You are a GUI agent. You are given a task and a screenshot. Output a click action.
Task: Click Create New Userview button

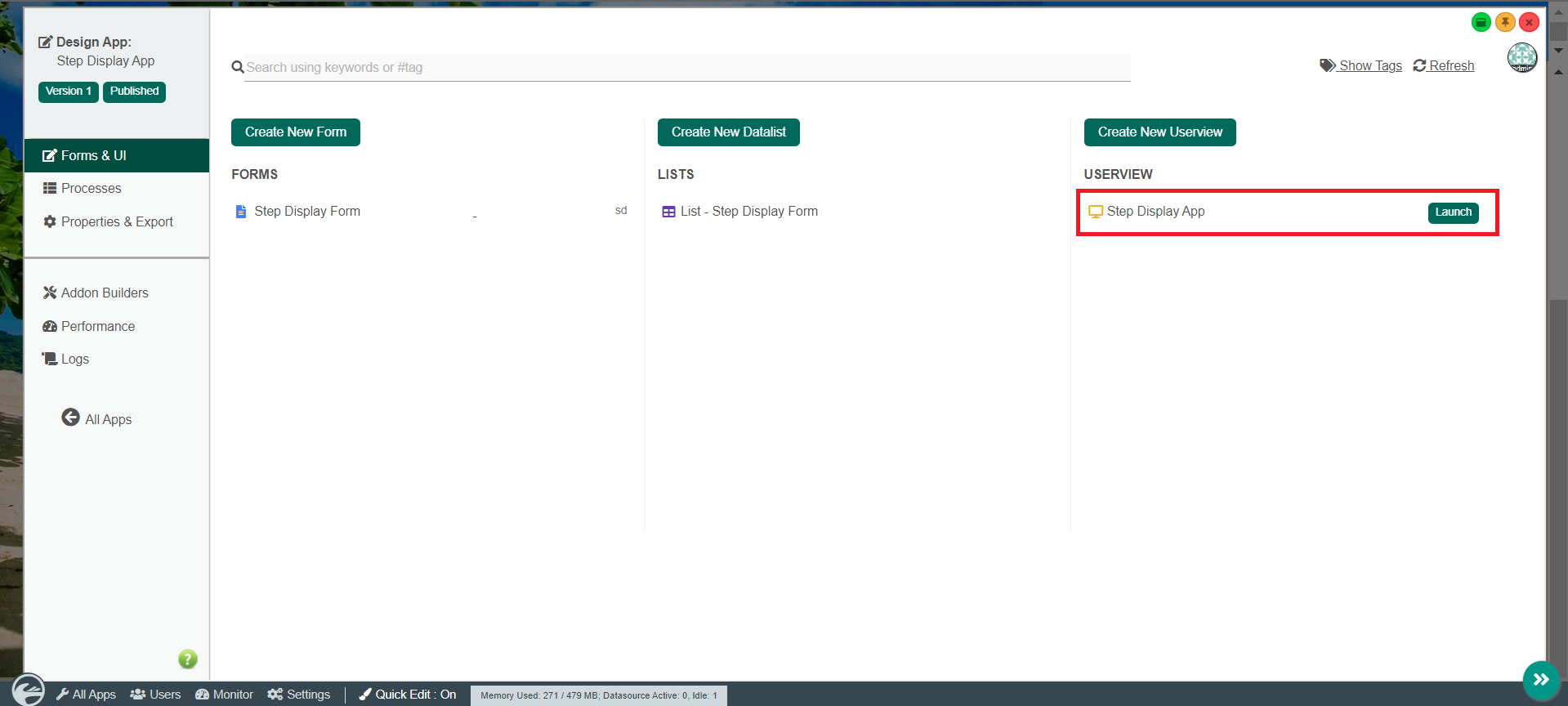(1160, 132)
